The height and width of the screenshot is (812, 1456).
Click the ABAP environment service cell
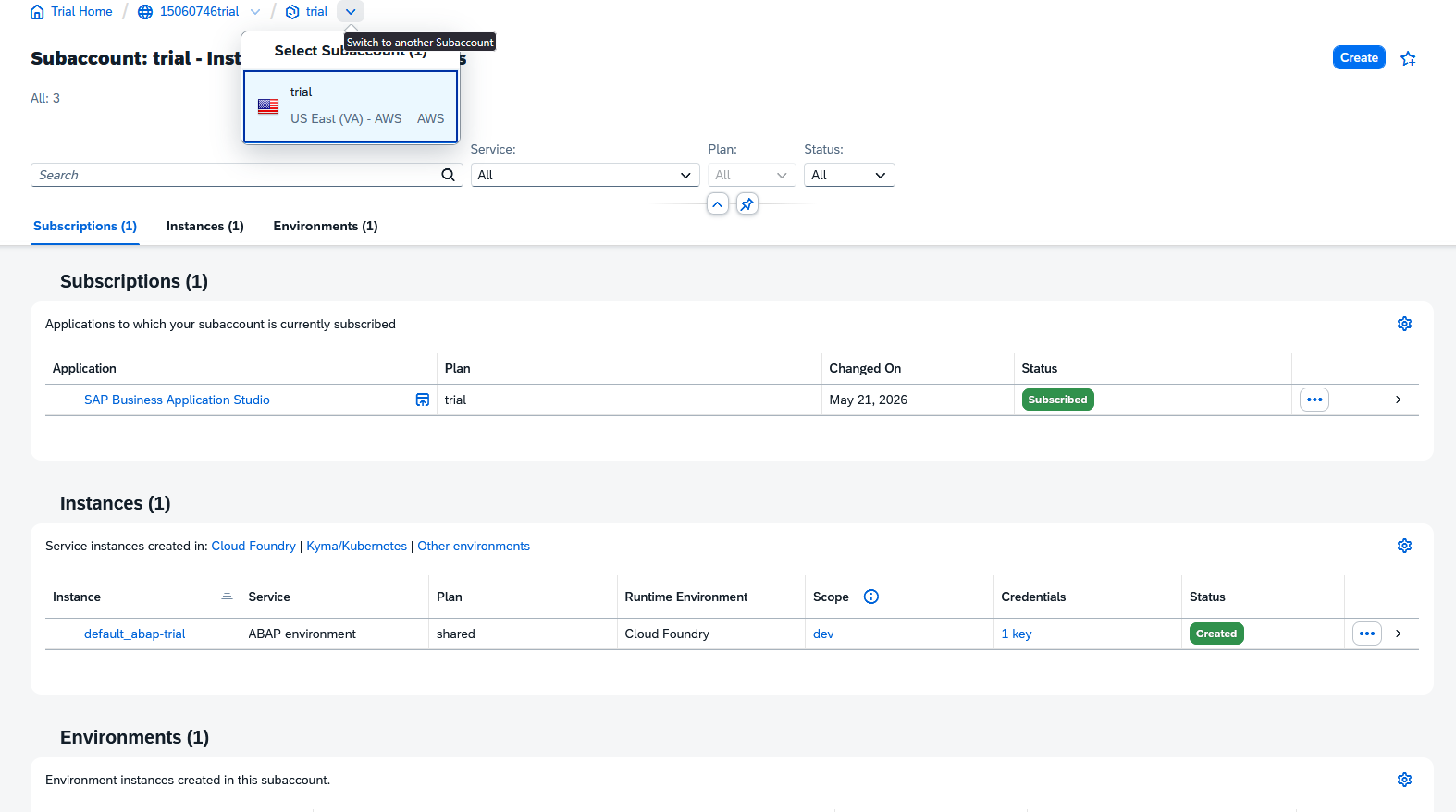click(302, 634)
